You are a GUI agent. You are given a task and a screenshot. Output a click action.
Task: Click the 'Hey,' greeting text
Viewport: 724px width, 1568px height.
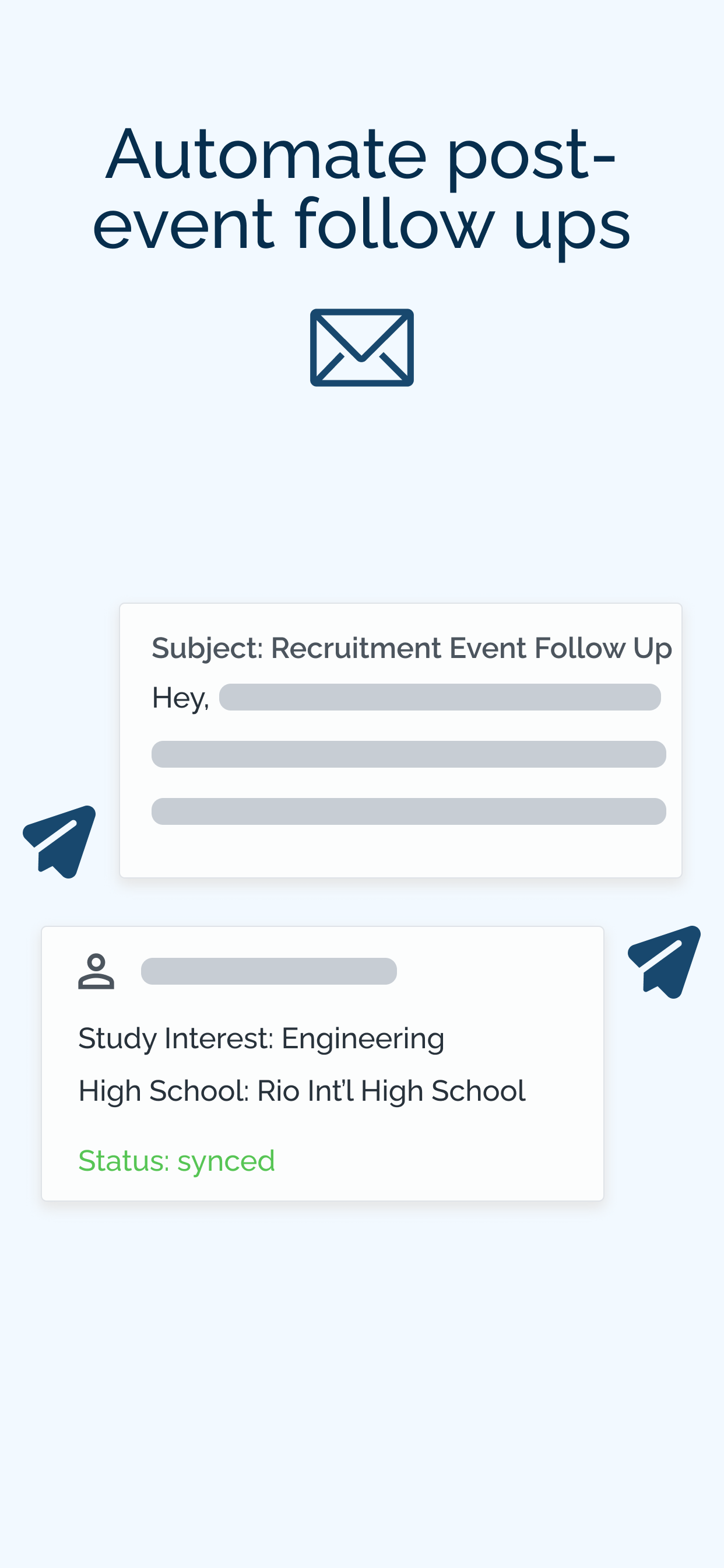tap(180, 698)
